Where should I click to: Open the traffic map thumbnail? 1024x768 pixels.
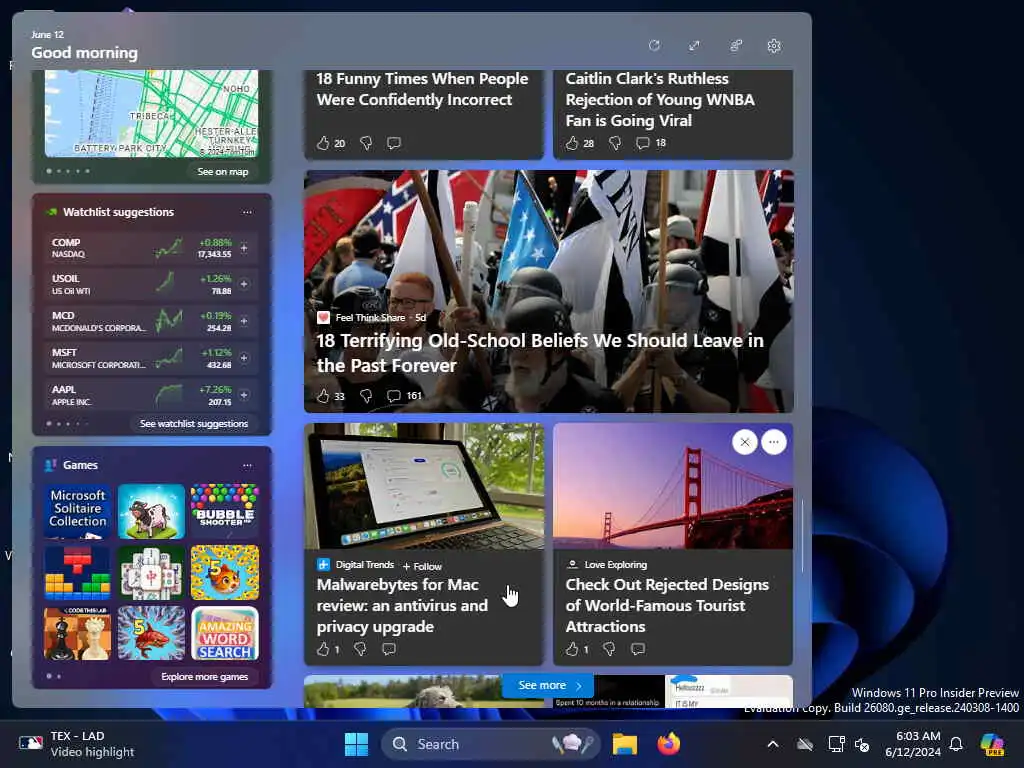152,114
